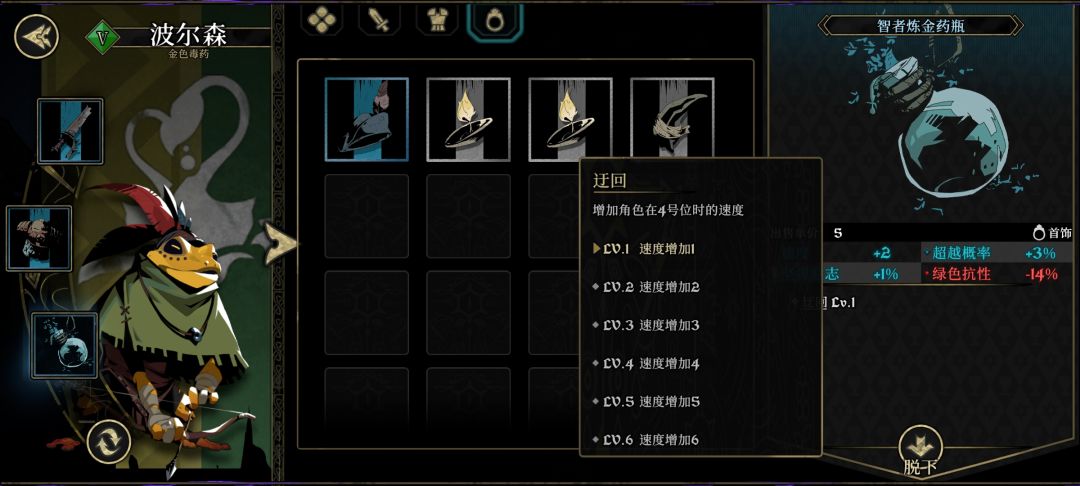The height and width of the screenshot is (486, 1080).
Task: Select the ring accessory tab
Action: tap(493, 19)
